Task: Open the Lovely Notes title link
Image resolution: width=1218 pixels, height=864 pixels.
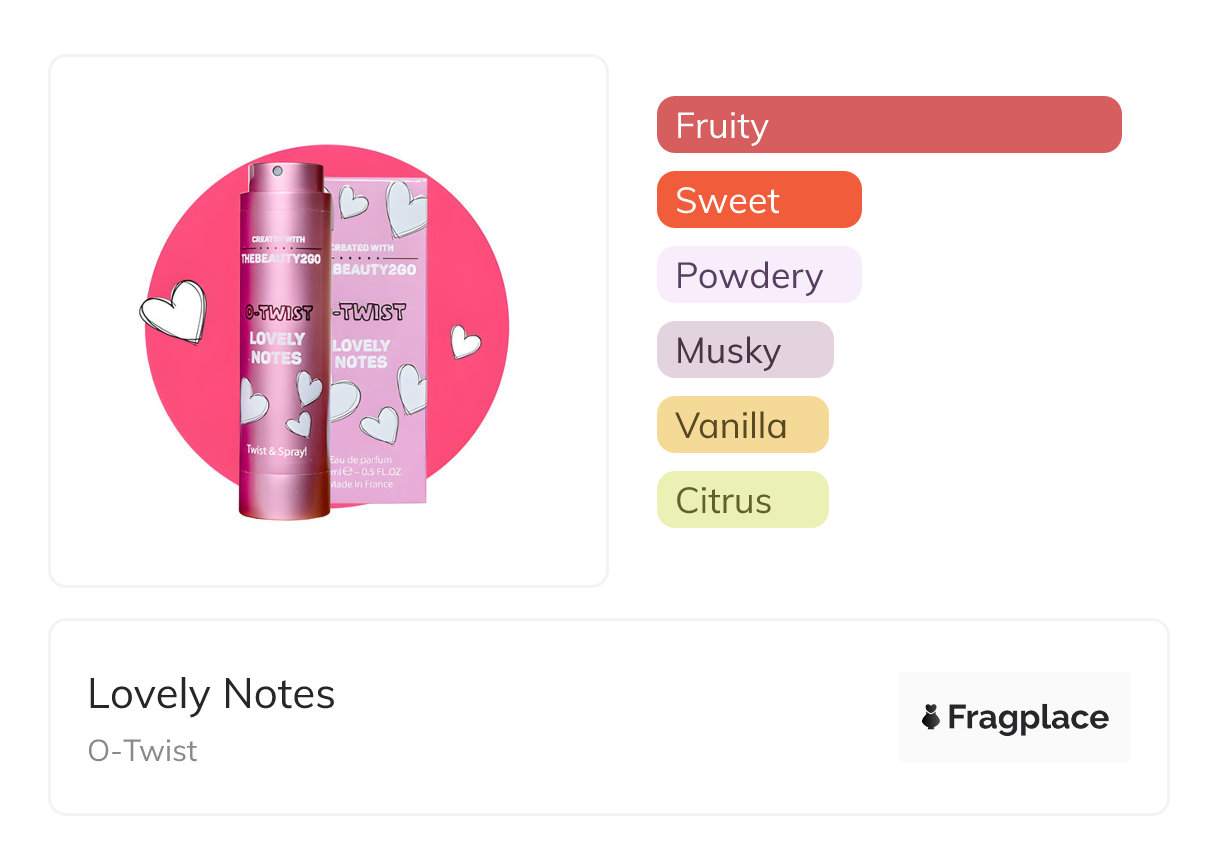Action: [x=211, y=694]
